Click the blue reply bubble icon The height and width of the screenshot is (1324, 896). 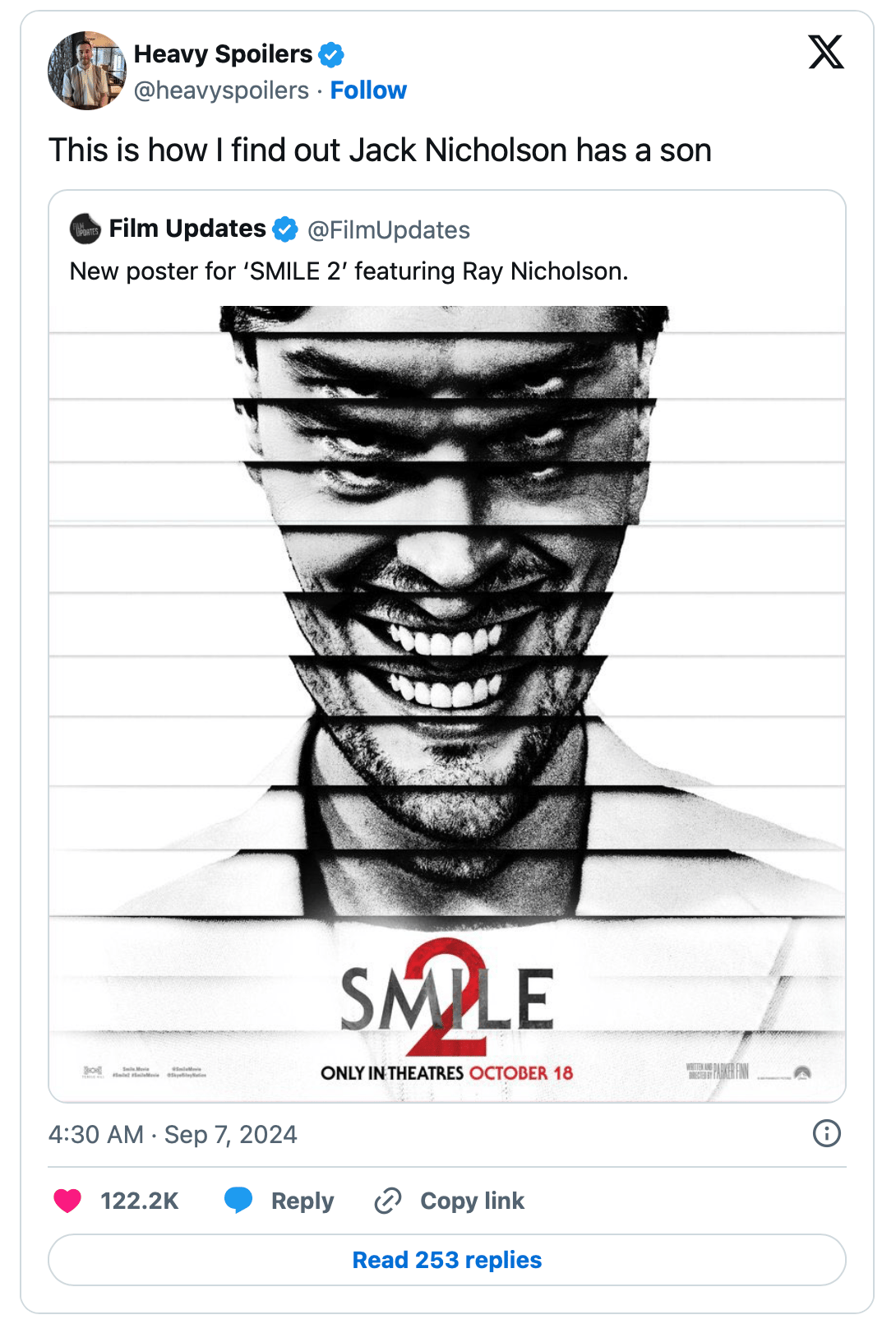pyautogui.click(x=238, y=1201)
